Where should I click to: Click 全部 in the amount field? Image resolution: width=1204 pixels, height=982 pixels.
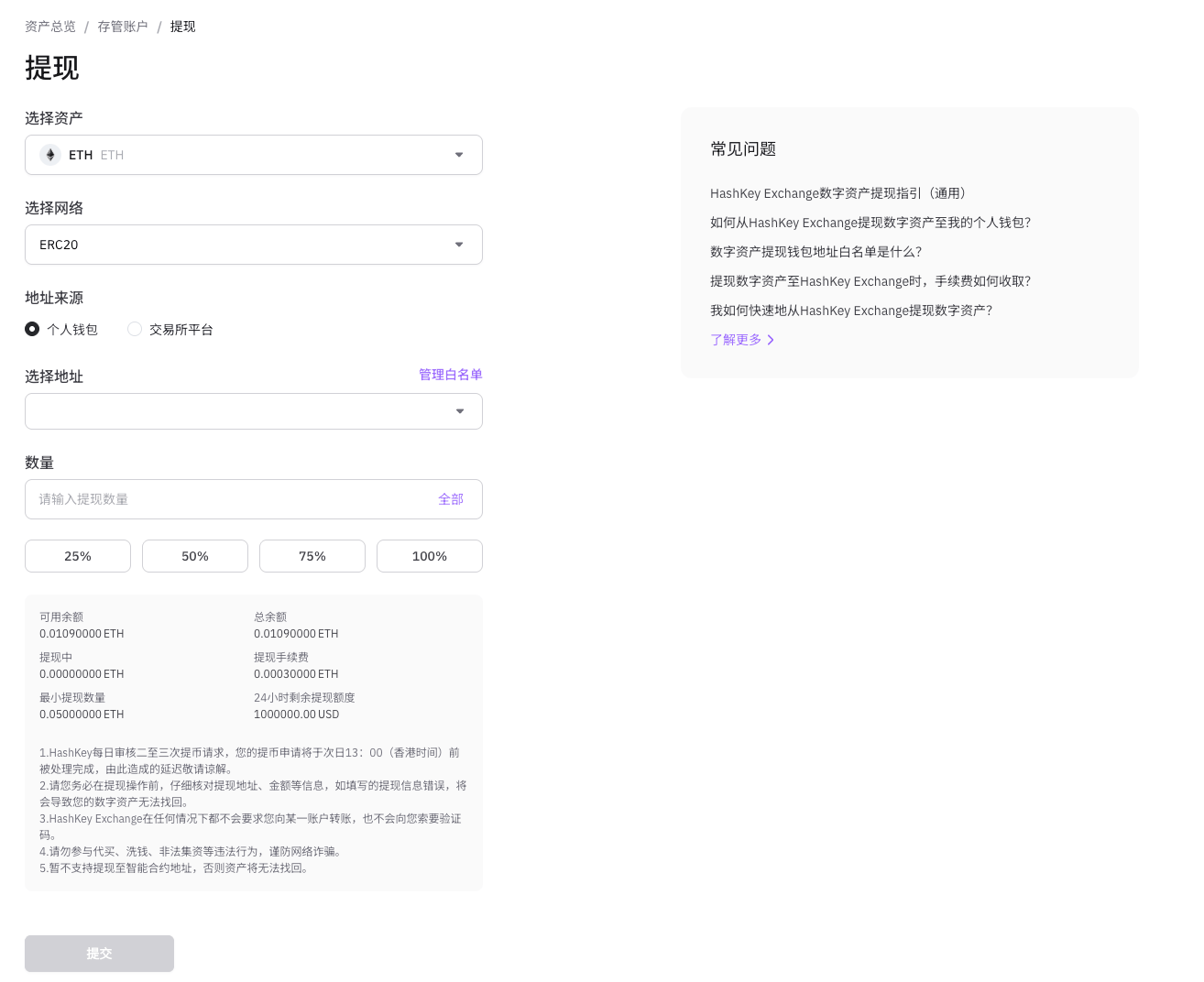(451, 499)
